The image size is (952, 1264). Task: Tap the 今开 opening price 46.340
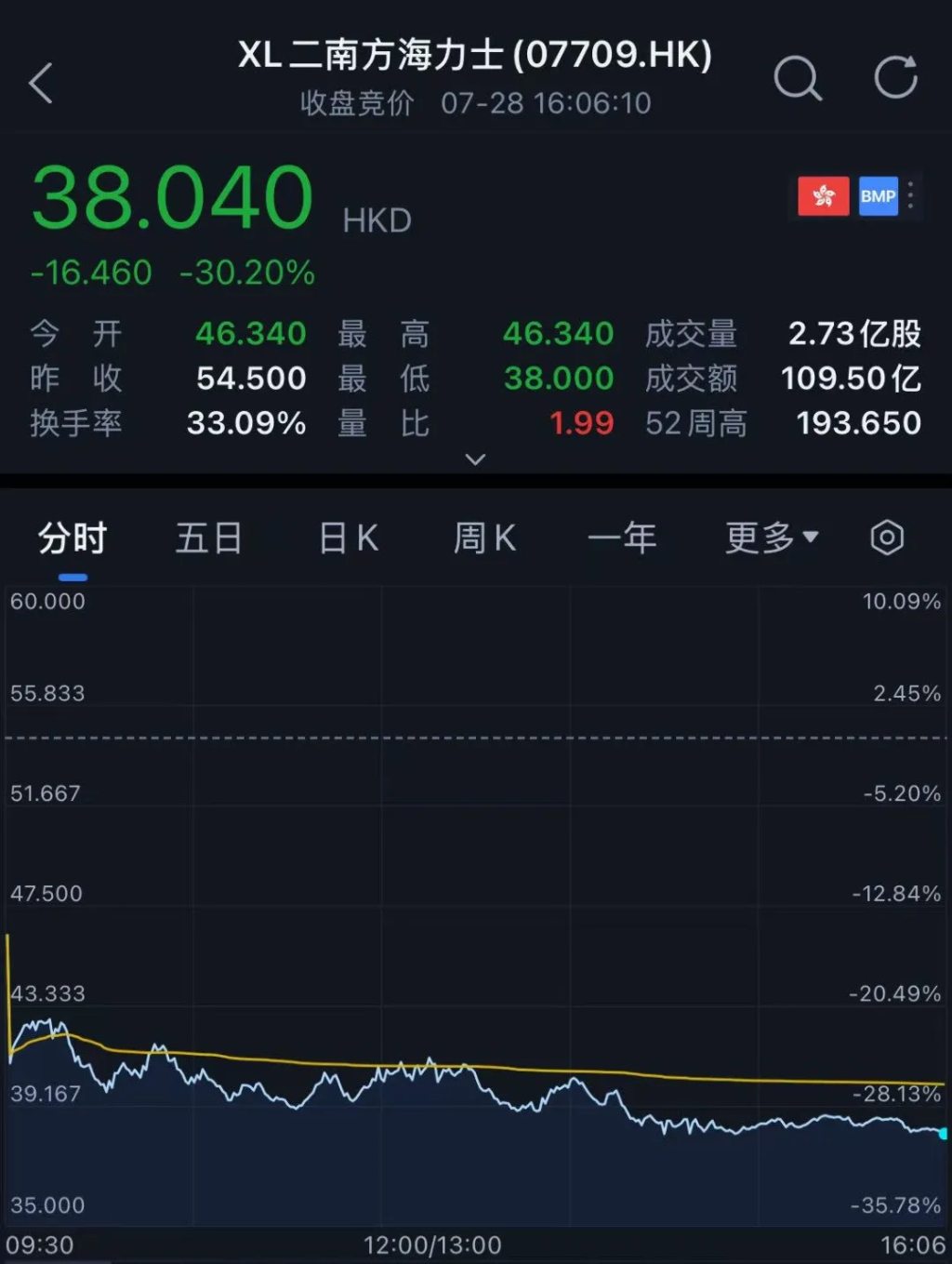point(250,333)
